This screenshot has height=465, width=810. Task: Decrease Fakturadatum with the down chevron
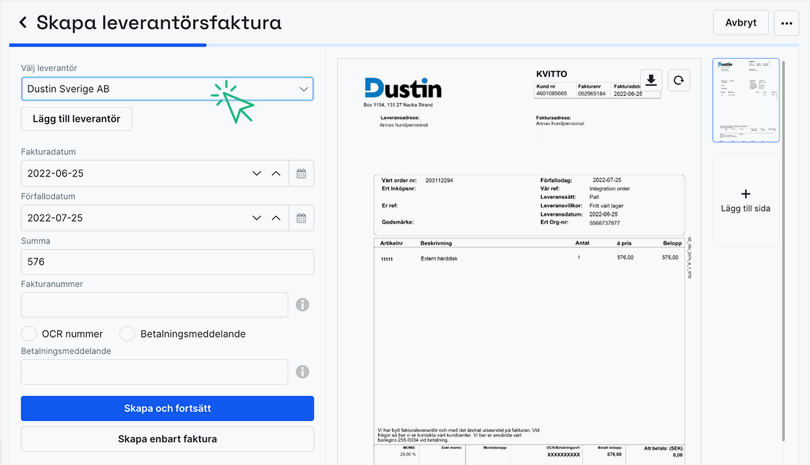(x=257, y=174)
